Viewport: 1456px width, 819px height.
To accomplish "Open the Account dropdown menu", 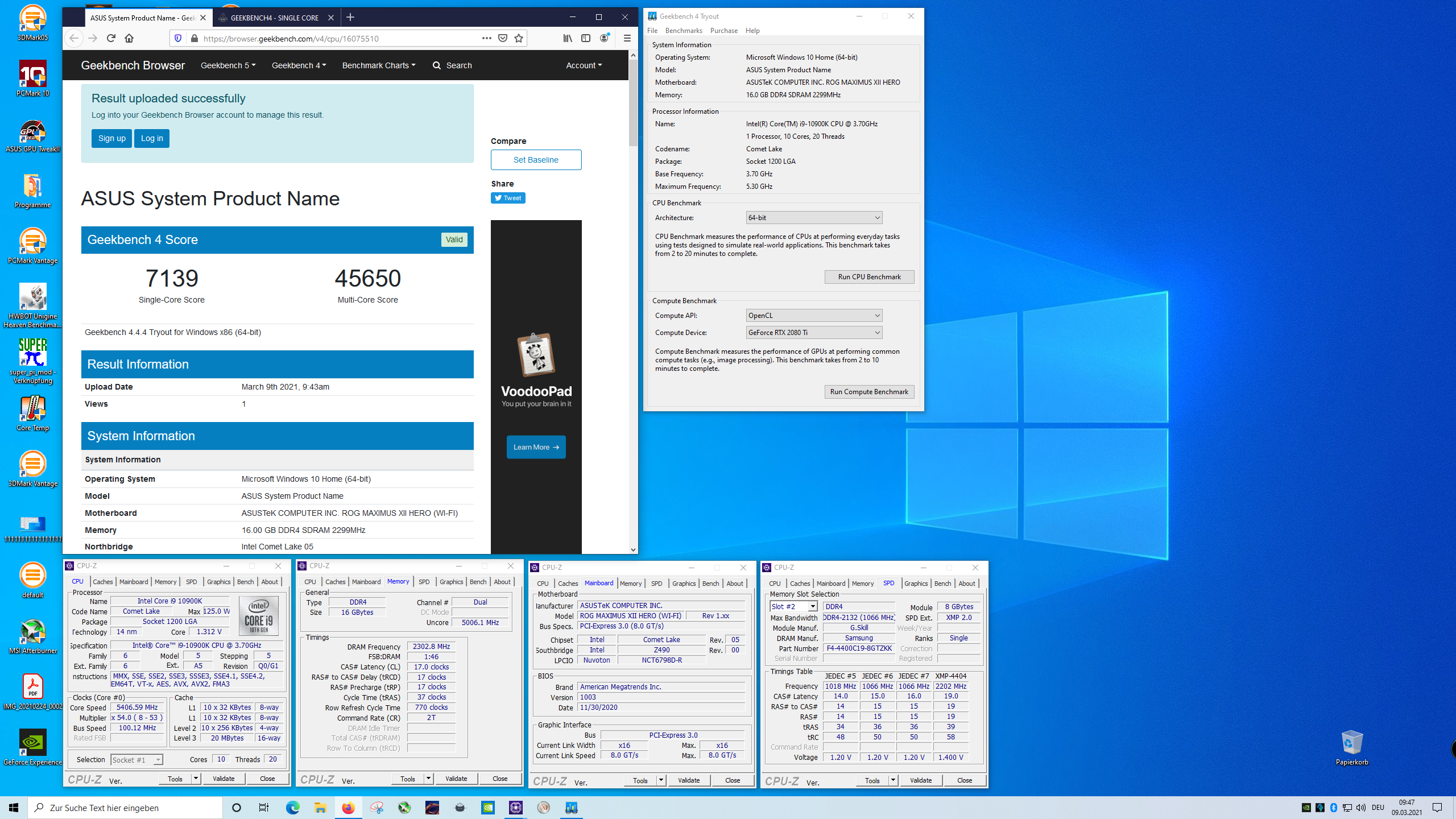I will [584, 65].
